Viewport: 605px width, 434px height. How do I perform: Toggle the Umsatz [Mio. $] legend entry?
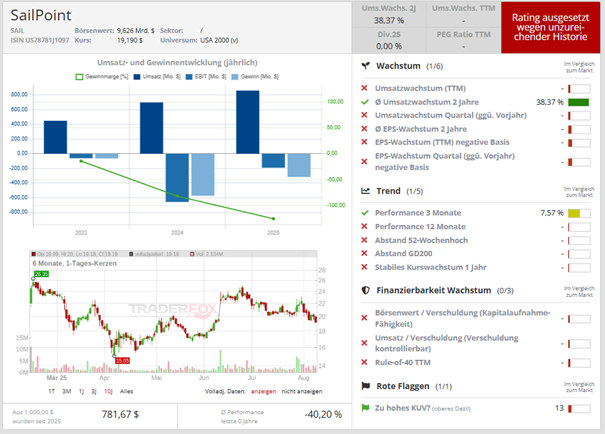(x=157, y=77)
